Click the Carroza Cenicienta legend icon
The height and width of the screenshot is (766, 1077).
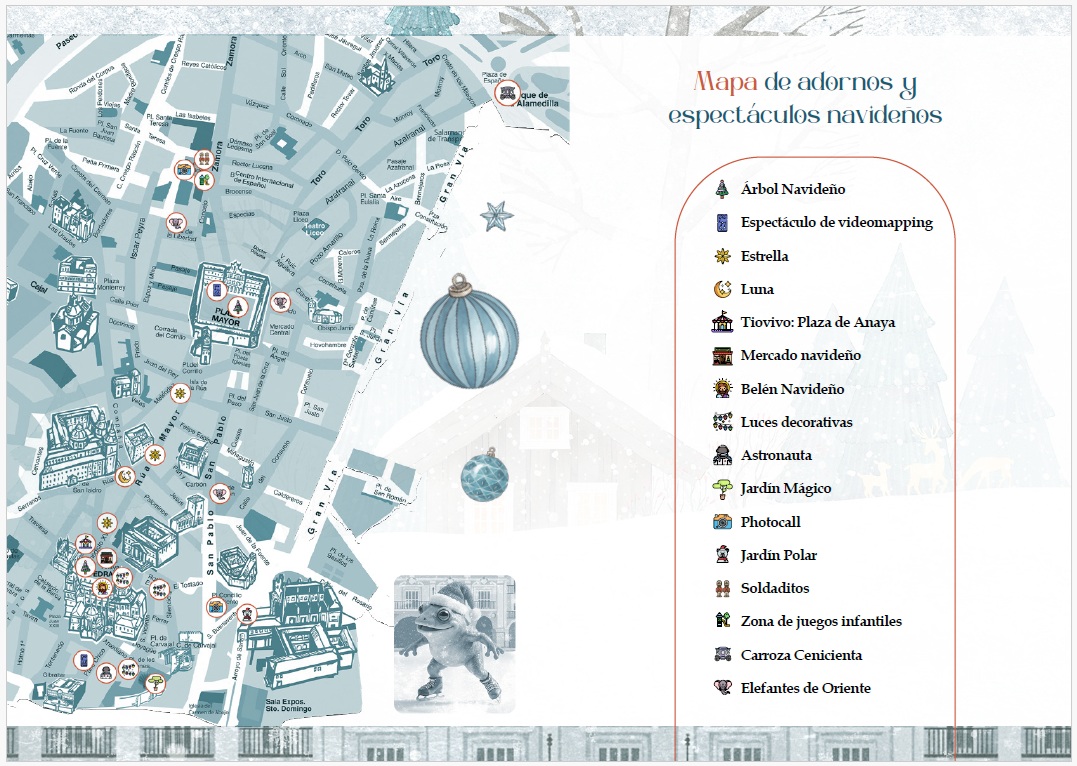[x=723, y=655]
